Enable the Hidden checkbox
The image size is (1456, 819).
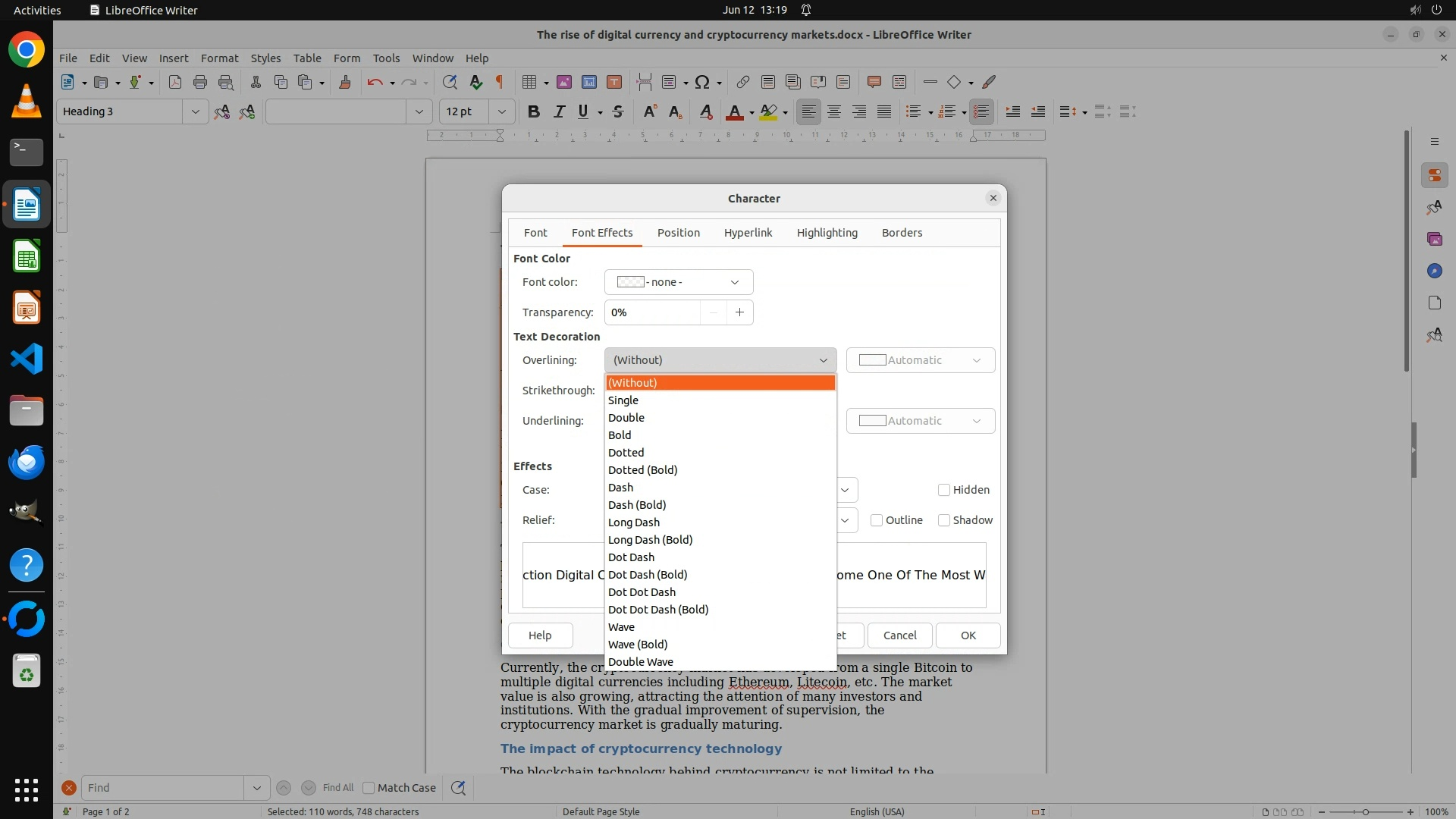click(x=944, y=490)
